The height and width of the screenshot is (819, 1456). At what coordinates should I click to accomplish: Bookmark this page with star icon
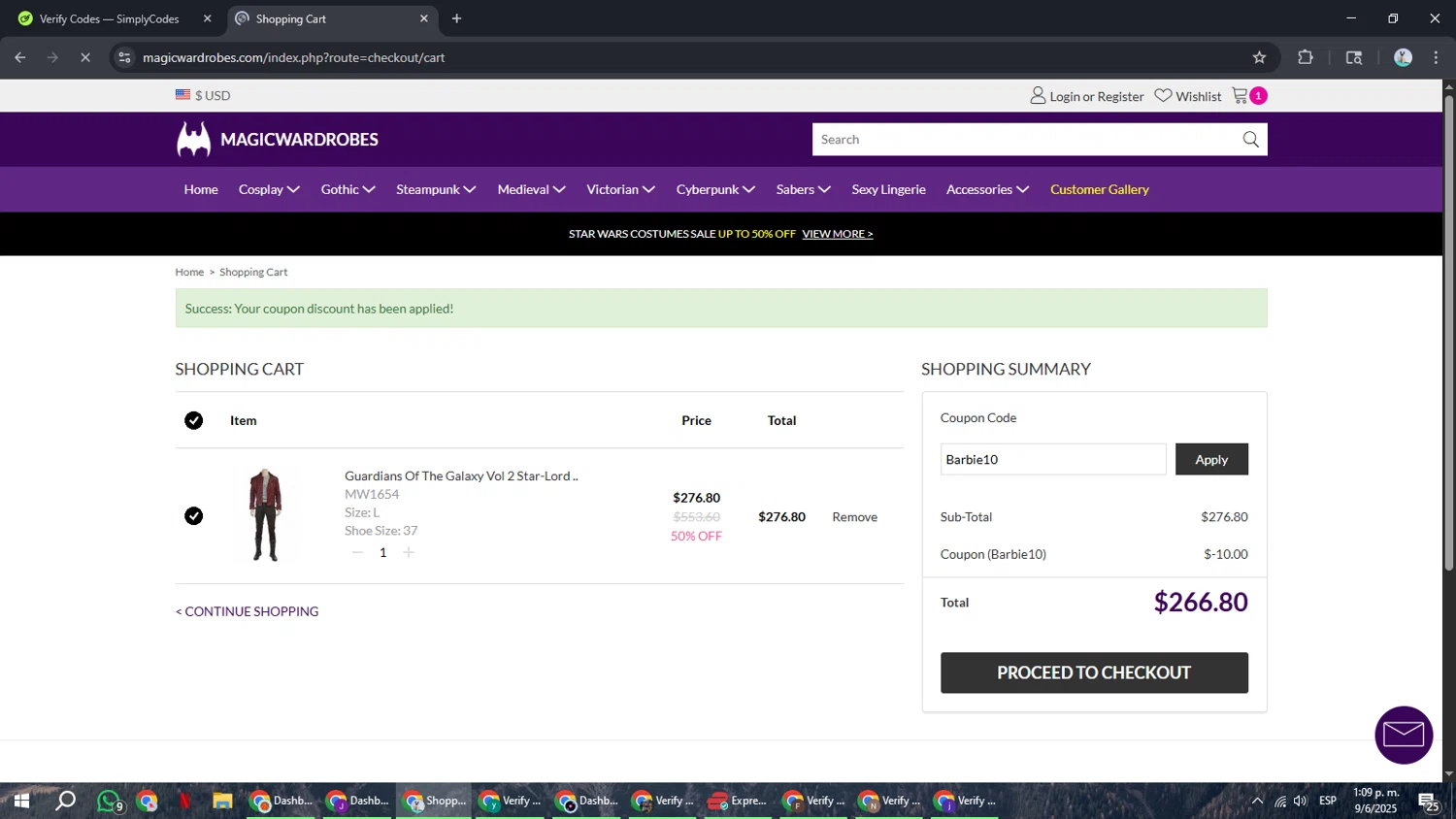pyautogui.click(x=1259, y=57)
